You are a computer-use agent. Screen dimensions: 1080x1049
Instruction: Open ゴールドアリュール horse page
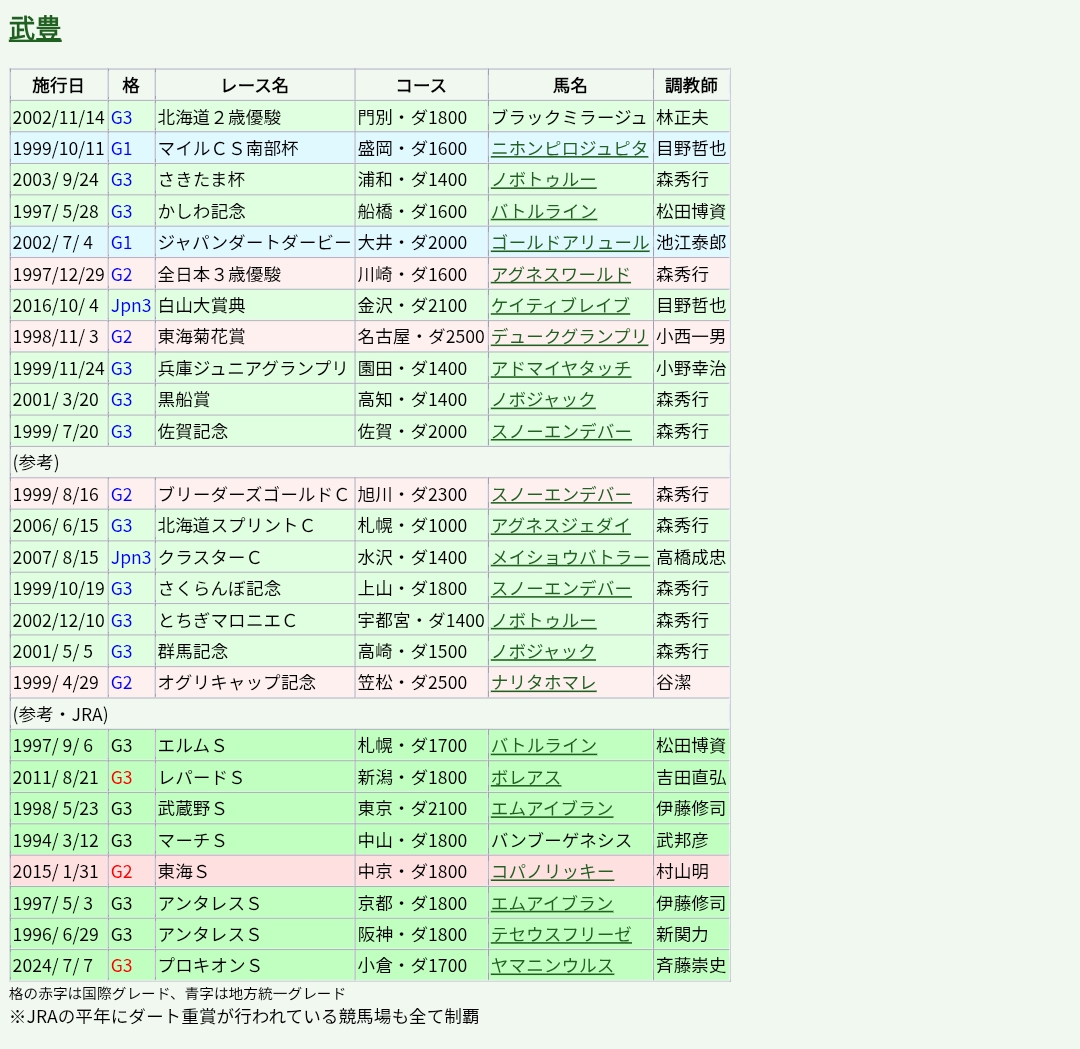(x=569, y=243)
